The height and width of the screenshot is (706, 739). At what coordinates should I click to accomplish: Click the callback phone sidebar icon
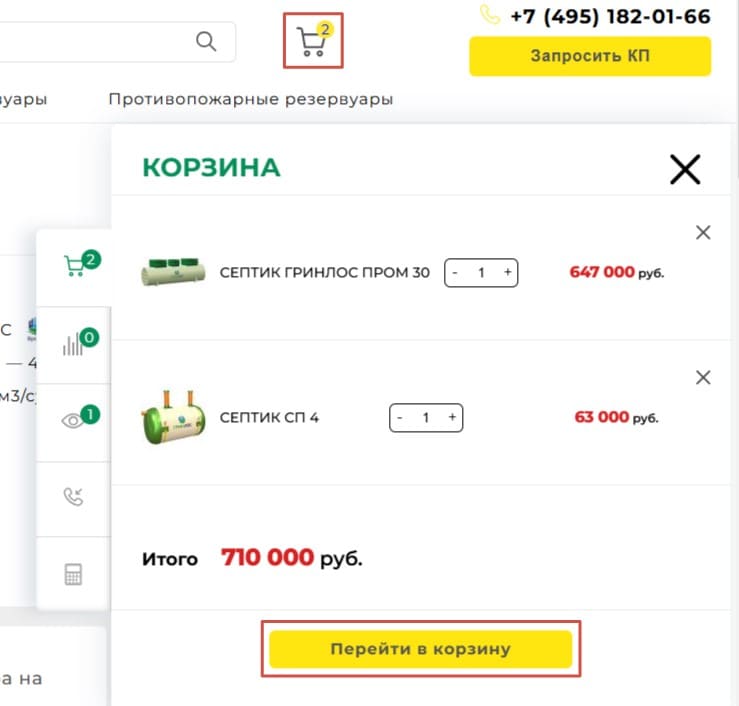tap(74, 498)
